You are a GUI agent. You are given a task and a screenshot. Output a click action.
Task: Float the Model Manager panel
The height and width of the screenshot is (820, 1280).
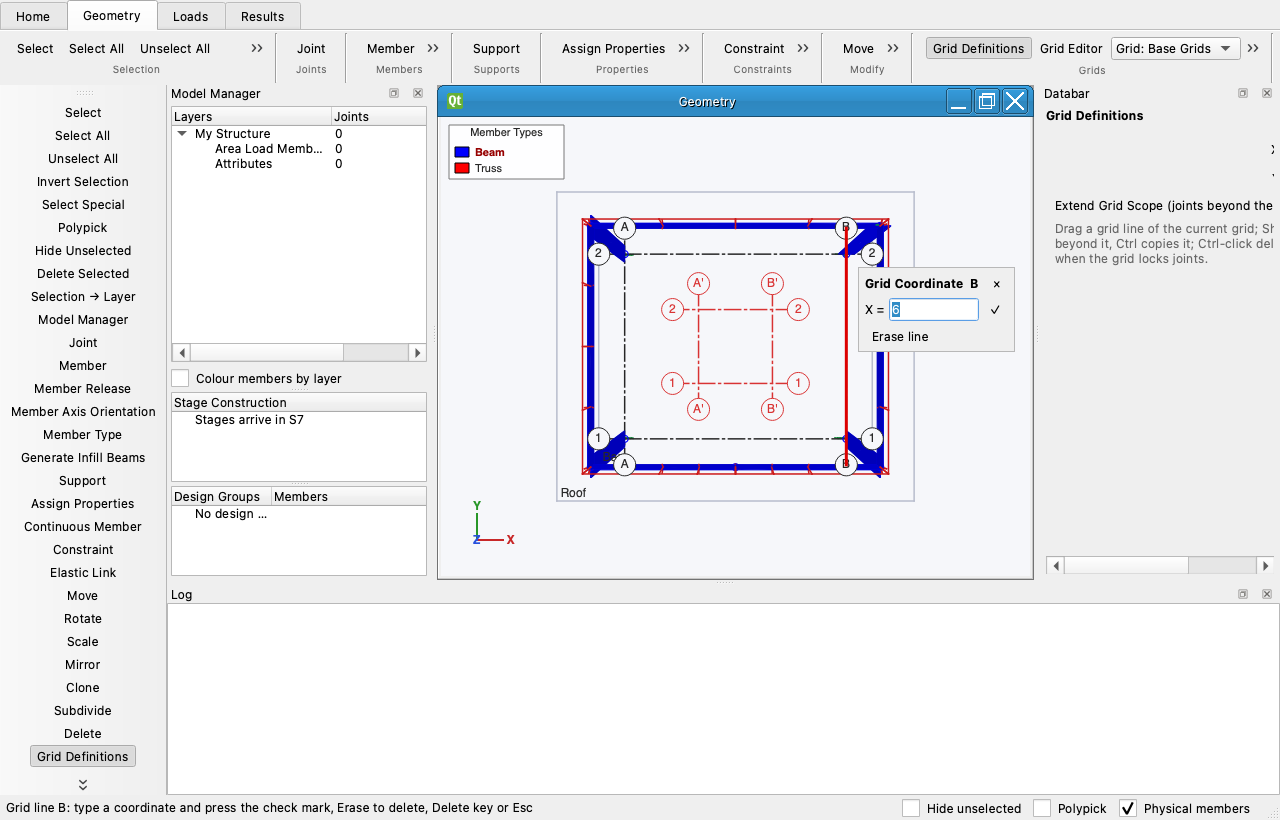(x=394, y=93)
